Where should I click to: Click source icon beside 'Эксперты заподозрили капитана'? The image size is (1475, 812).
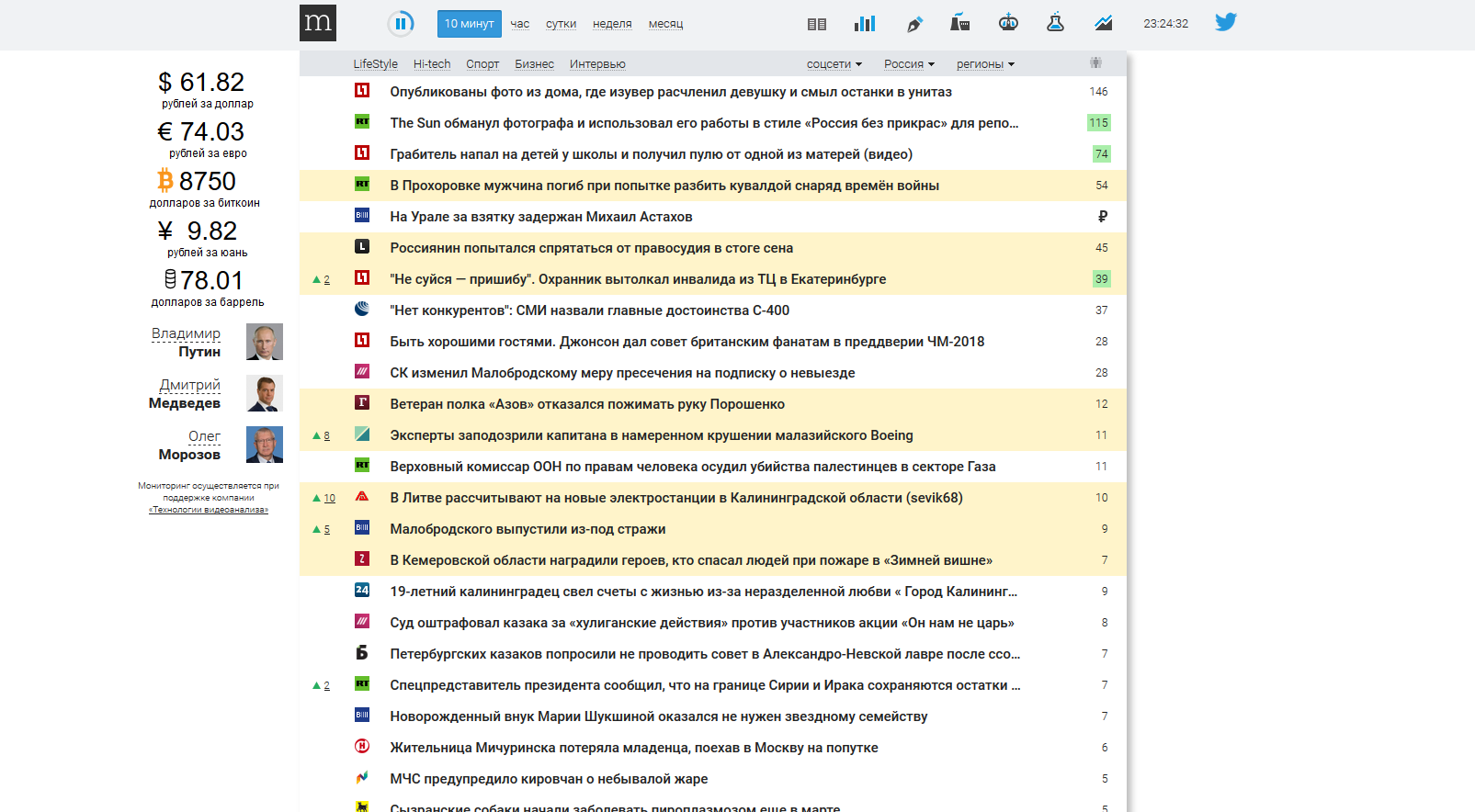click(x=362, y=434)
